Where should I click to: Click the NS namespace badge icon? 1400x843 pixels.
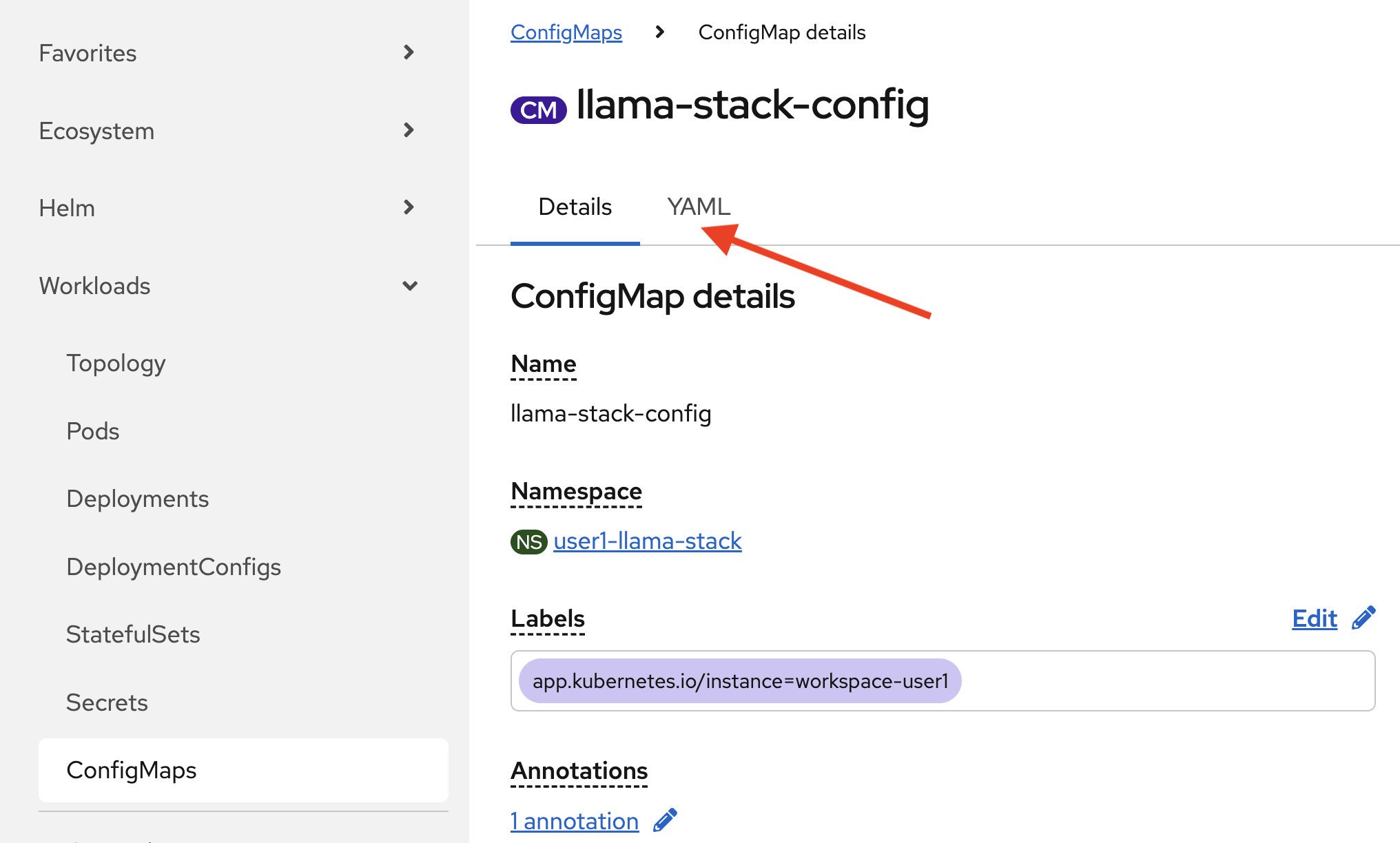pyautogui.click(x=528, y=541)
